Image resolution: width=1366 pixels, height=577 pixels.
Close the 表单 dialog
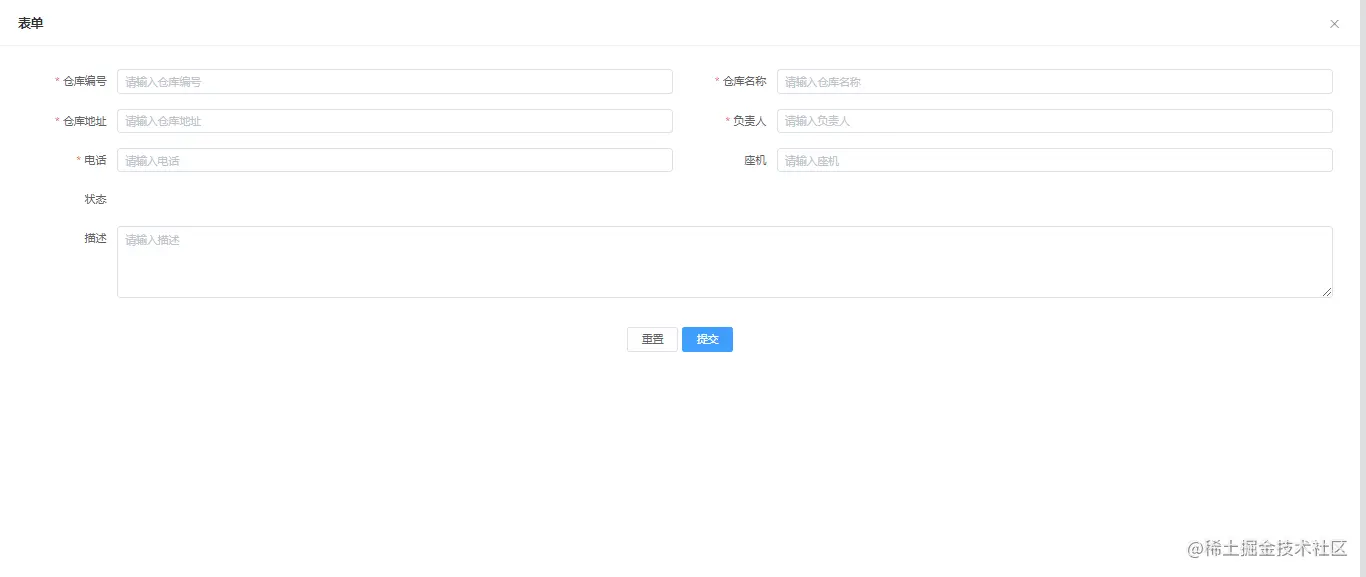click(x=1334, y=23)
